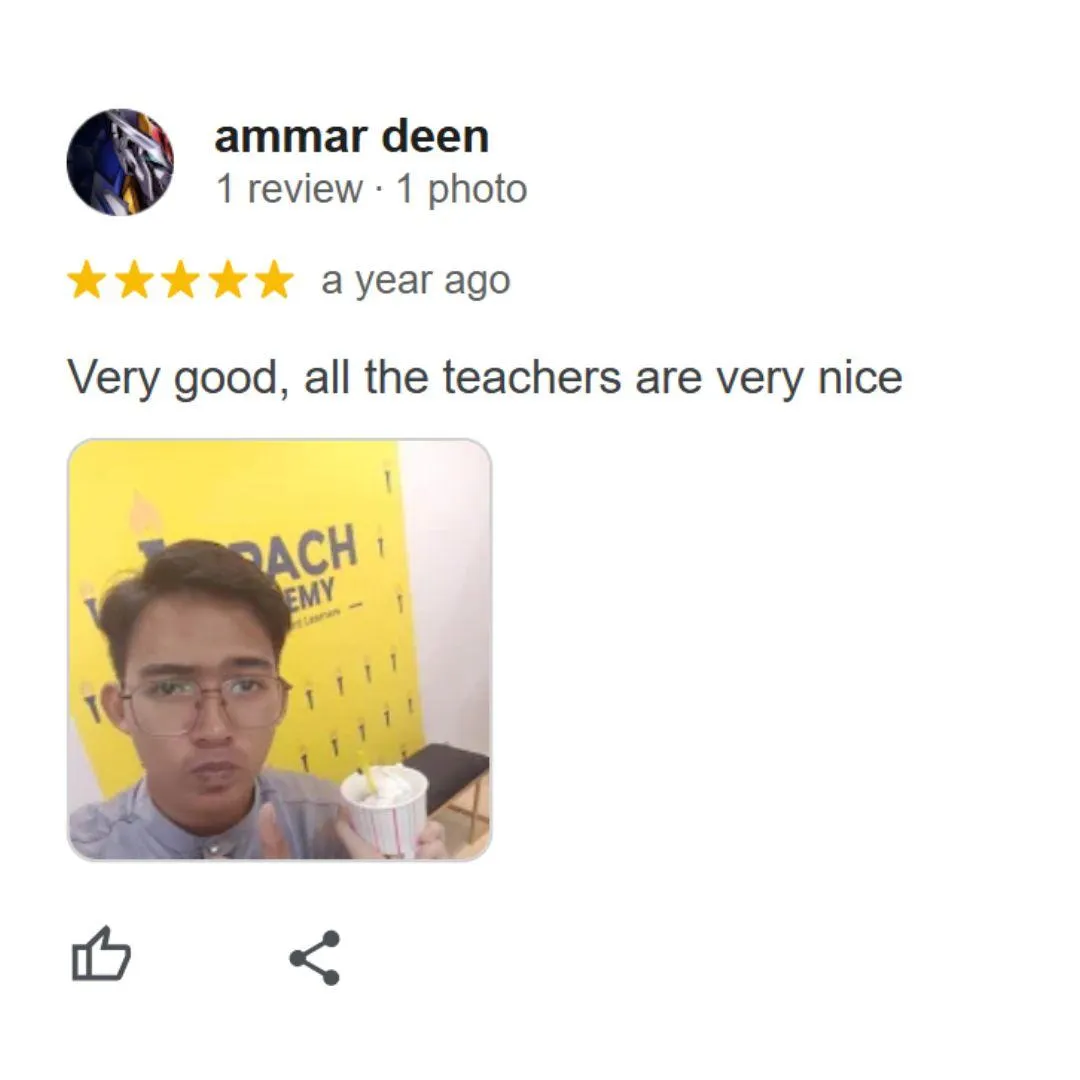Open the attached review photo thumbnail
The width and height of the screenshot is (1080, 1080).
tap(279, 650)
